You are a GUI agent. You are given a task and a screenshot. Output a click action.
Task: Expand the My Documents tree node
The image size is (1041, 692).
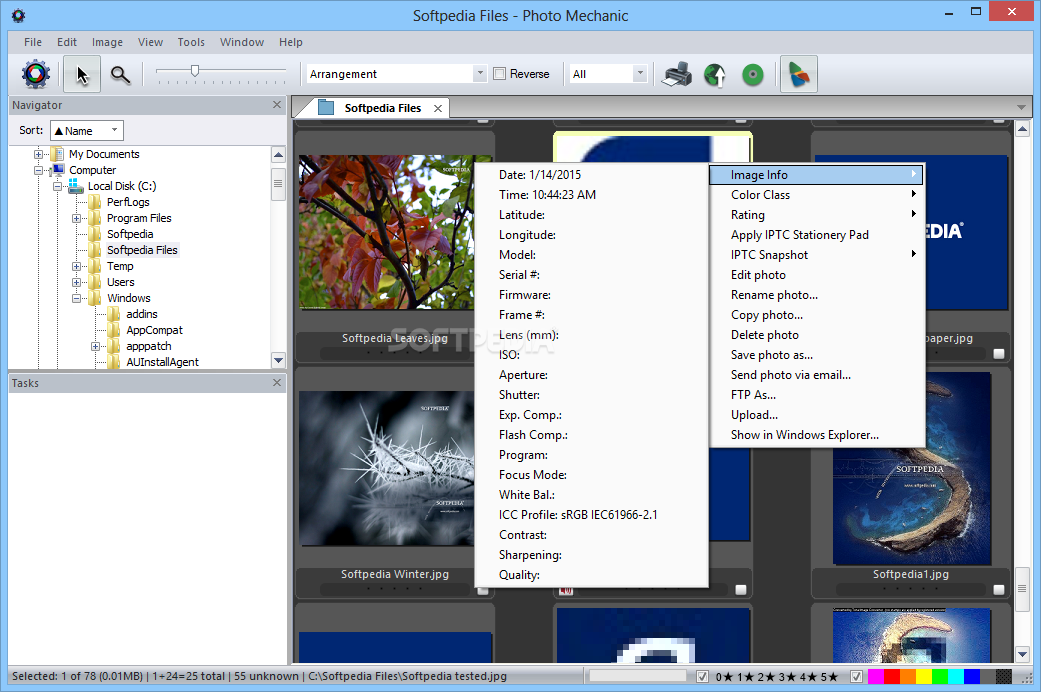pos(39,154)
